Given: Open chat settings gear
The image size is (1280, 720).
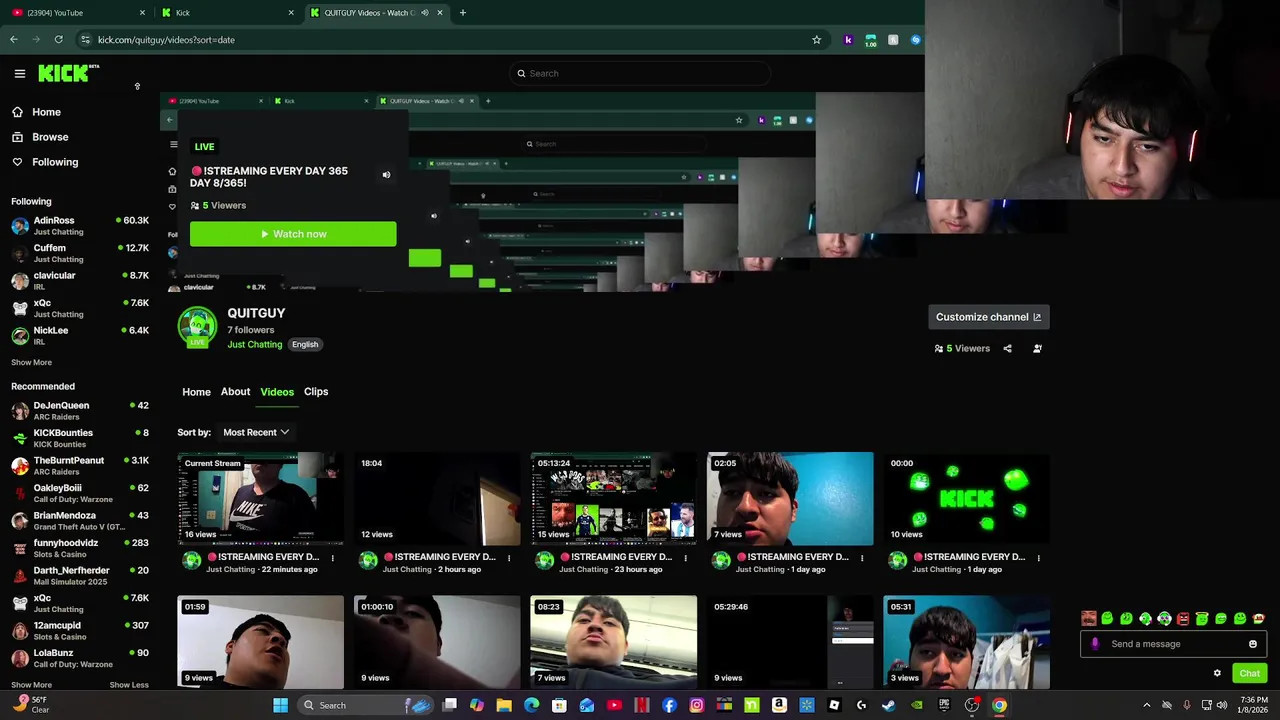Looking at the screenshot, I should coord(1217,673).
